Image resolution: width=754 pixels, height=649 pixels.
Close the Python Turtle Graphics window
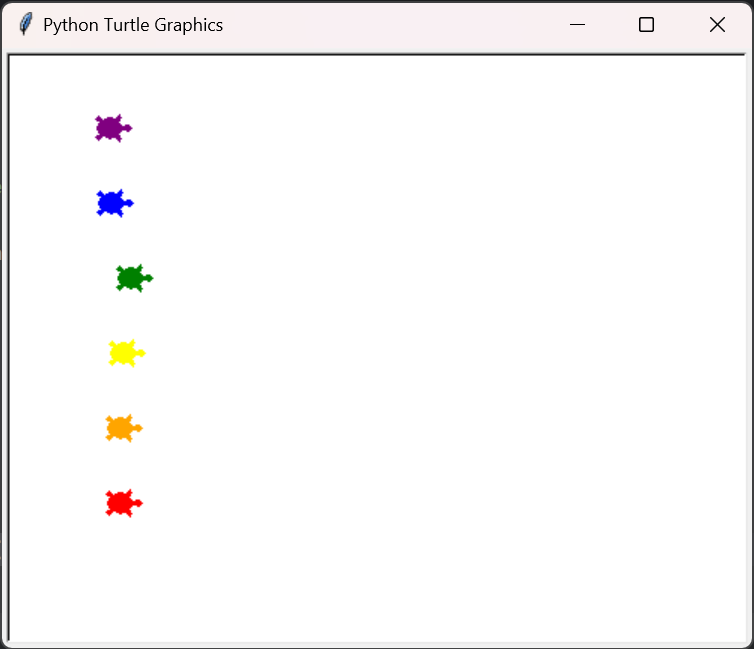717,25
